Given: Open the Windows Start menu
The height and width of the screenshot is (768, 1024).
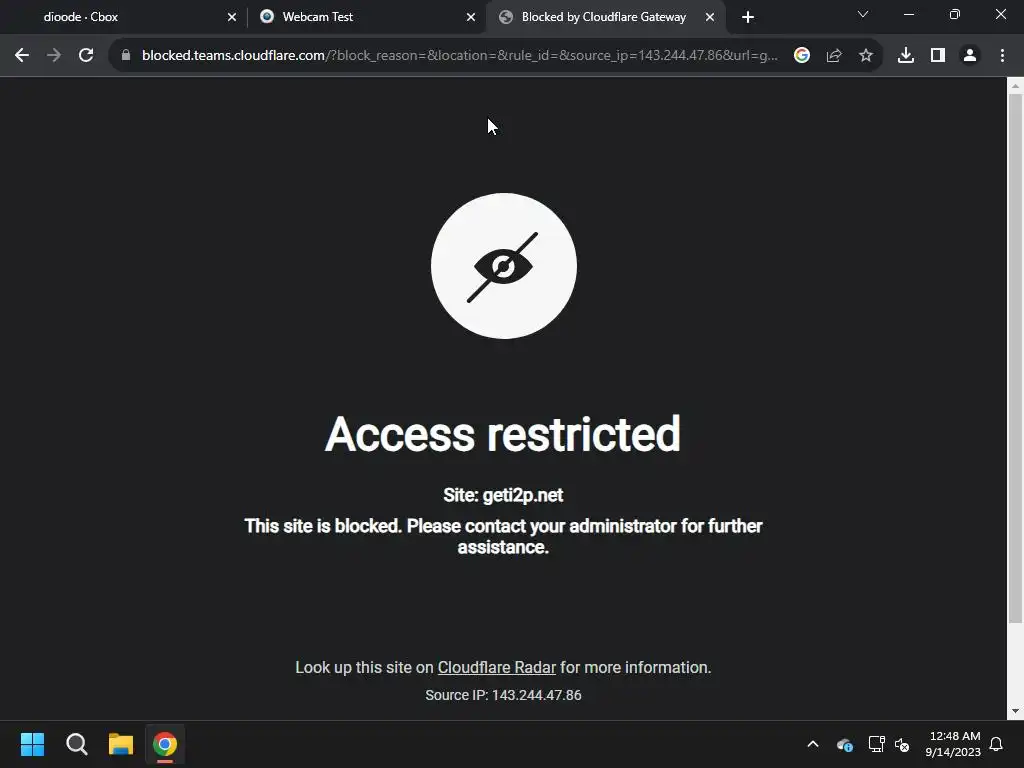Looking at the screenshot, I should pos(32,744).
